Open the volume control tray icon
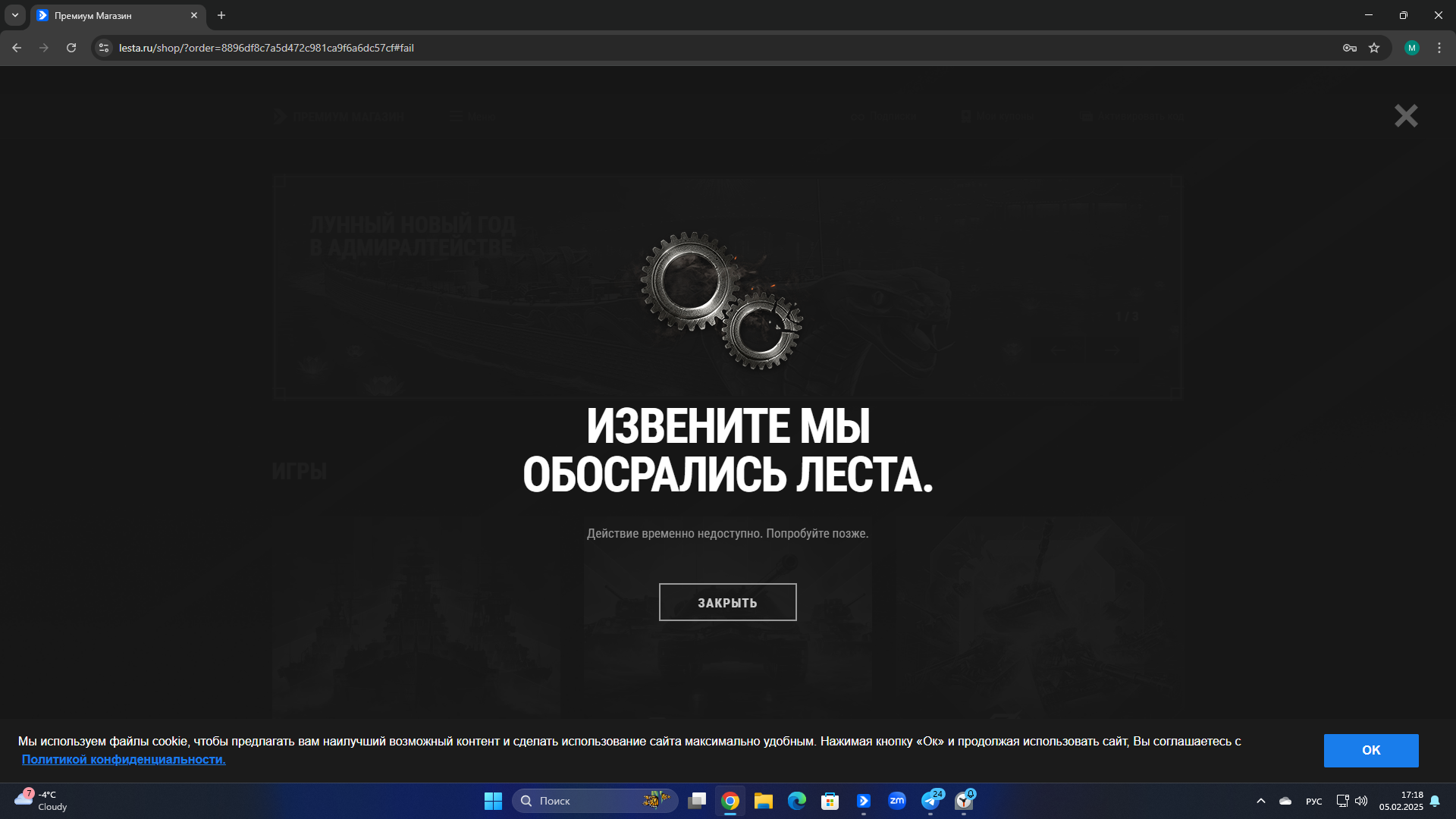The image size is (1456, 819). (1361, 801)
